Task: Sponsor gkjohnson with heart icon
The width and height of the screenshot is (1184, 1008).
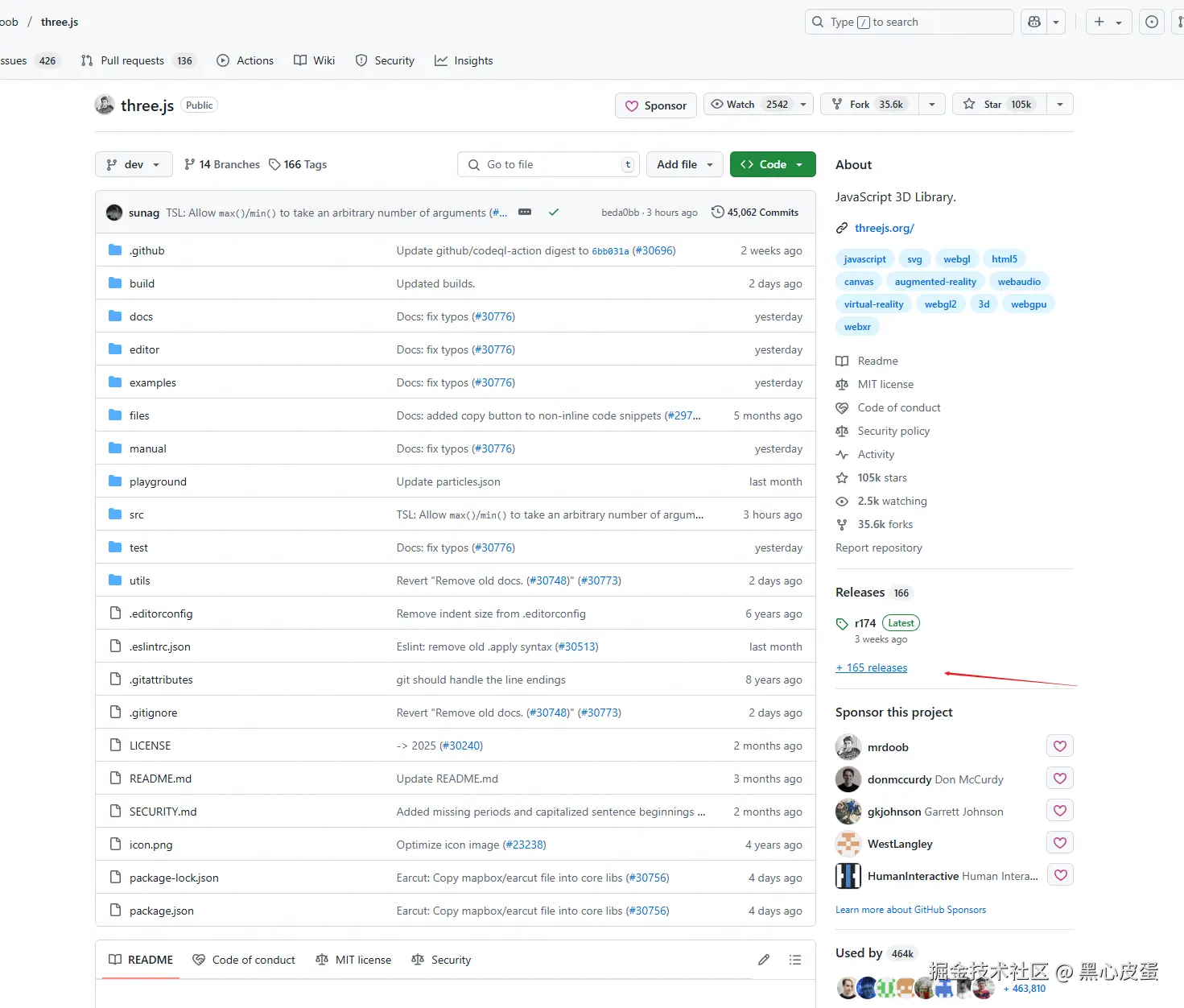Action: [x=1060, y=811]
